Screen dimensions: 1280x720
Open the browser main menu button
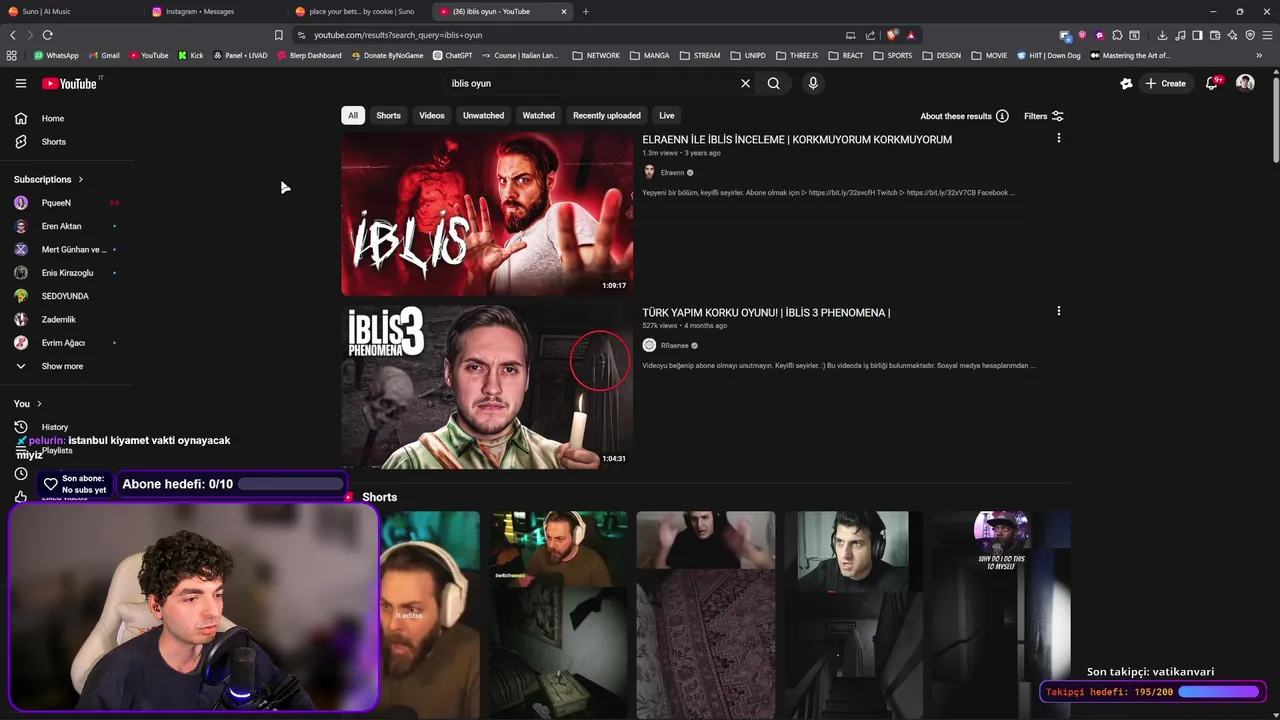(x=1267, y=35)
